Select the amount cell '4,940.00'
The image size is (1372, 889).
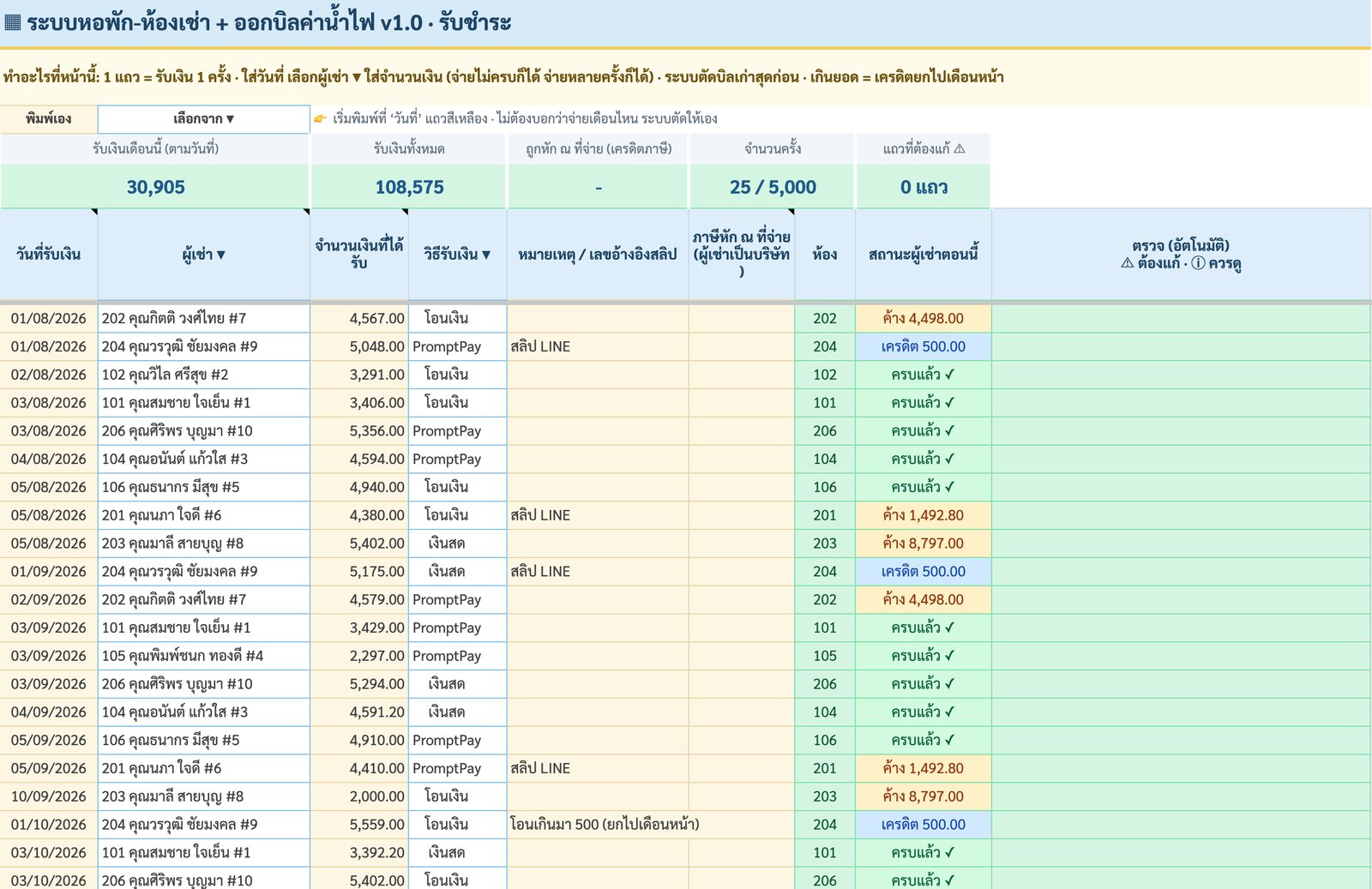(x=359, y=487)
